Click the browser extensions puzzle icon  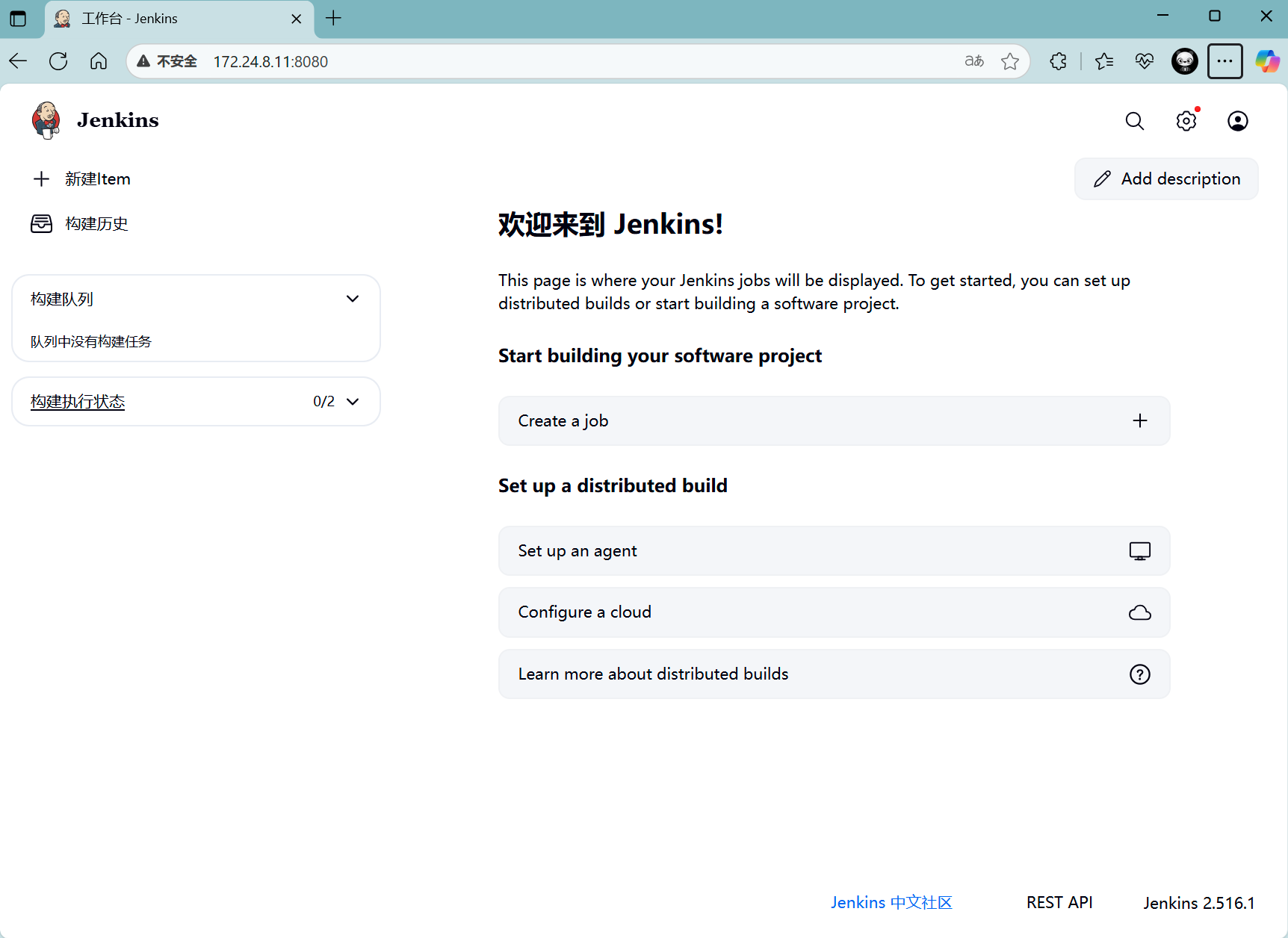pyautogui.click(x=1058, y=61)
